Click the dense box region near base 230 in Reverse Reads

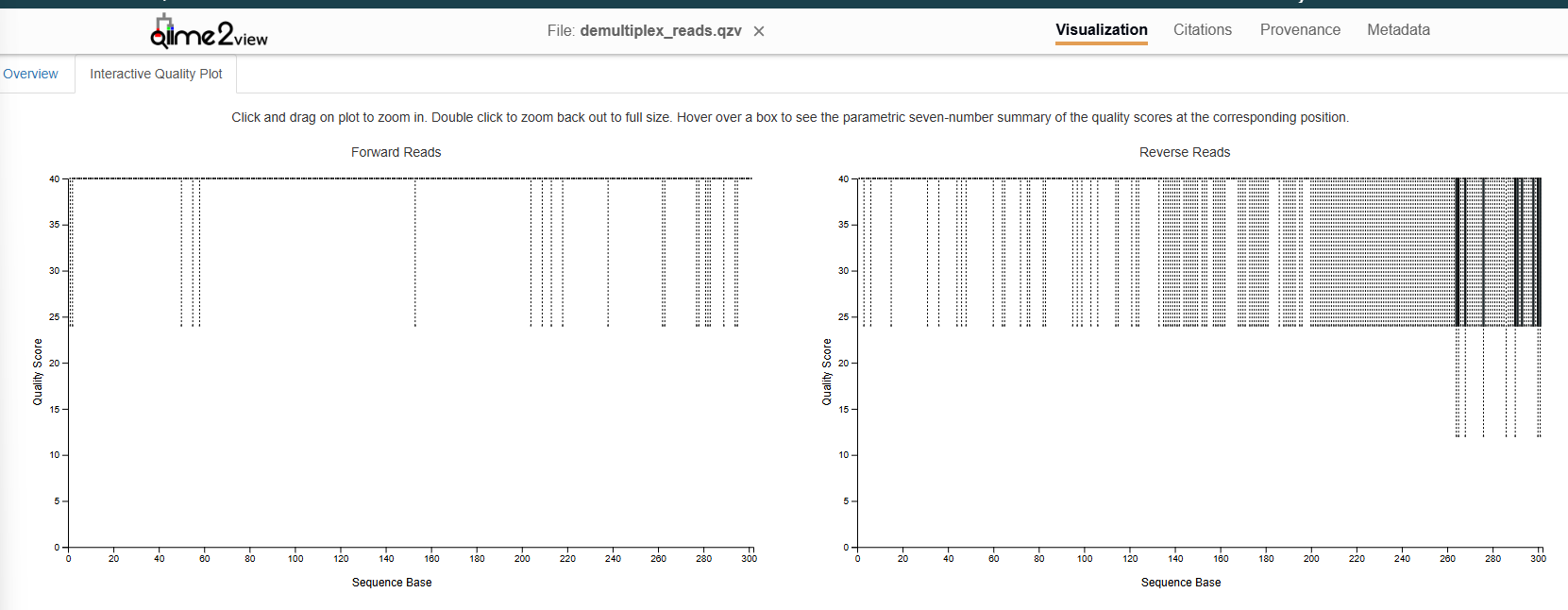(1379, 252)
